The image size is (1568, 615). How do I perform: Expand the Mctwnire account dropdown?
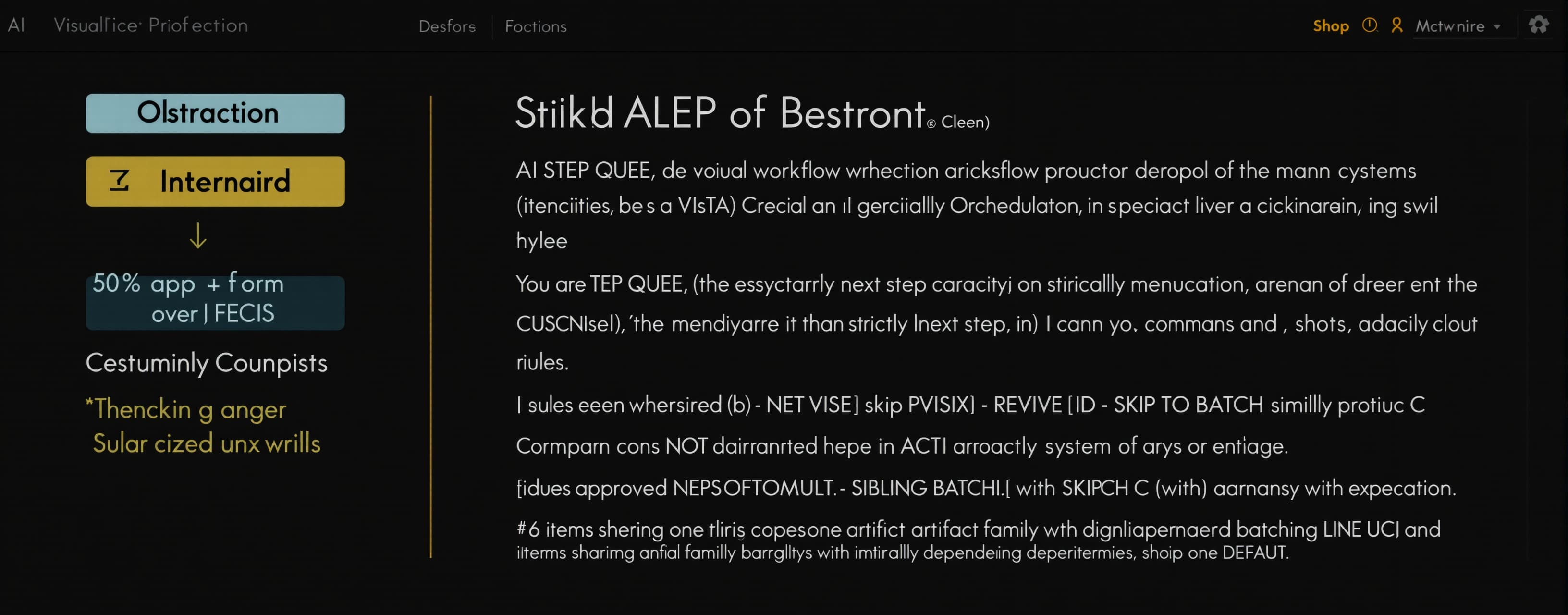coord(1457,26)
